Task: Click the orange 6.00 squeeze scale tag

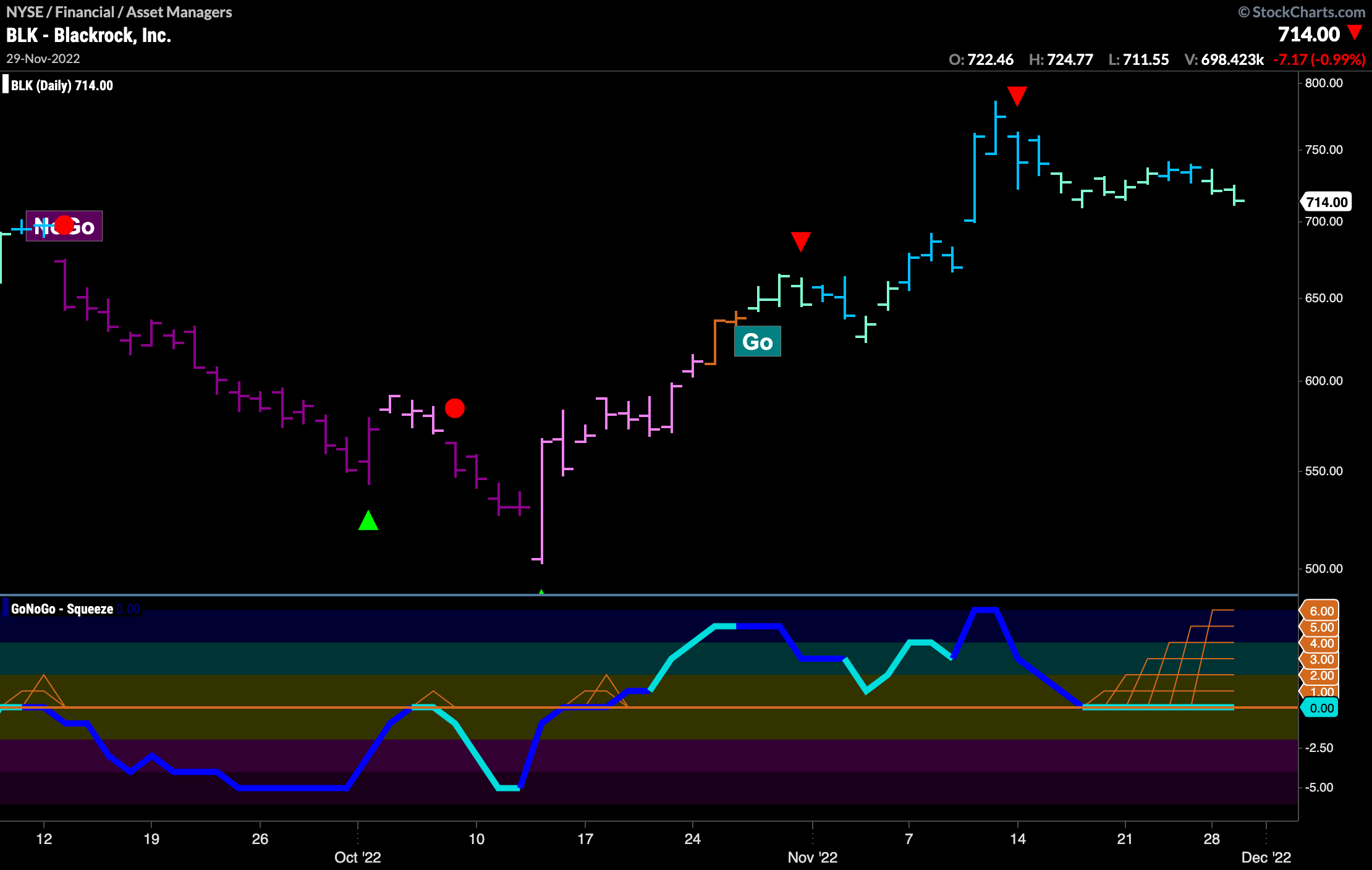Action: pos(1320,610)
